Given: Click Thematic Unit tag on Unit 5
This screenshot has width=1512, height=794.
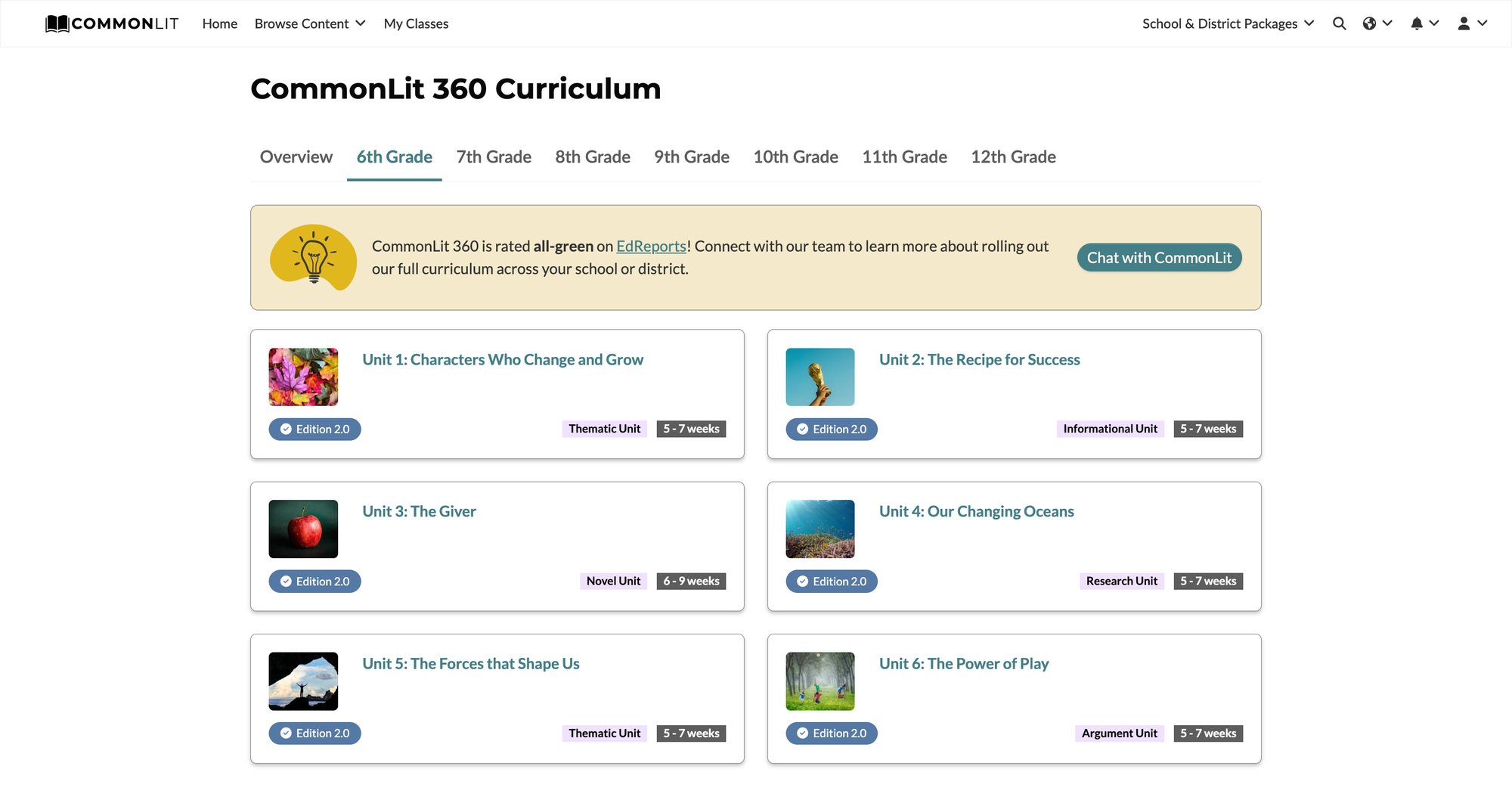Looking at the screenshot, I should 605,733.
